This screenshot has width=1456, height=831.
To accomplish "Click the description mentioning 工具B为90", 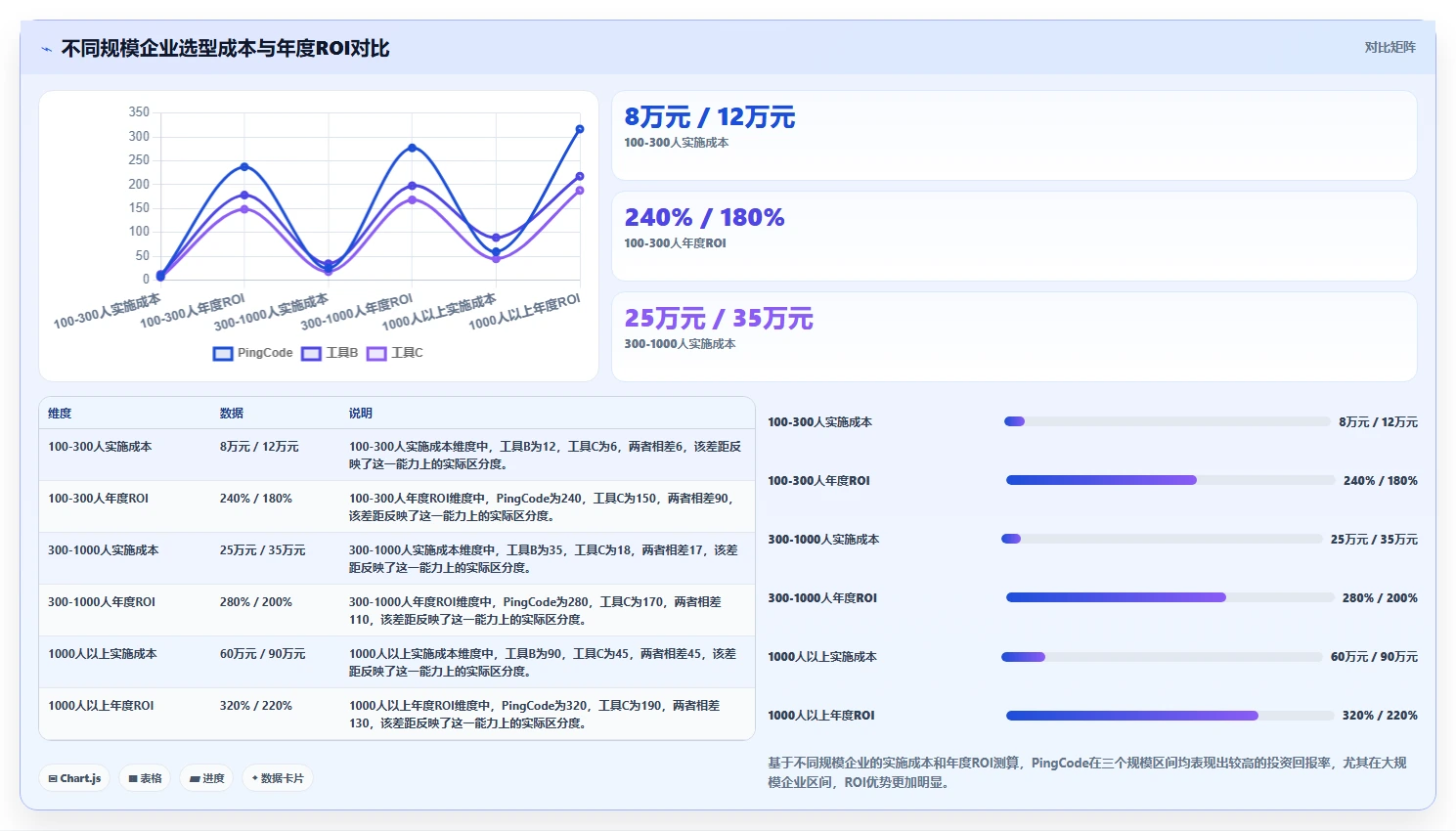I will 544,663.
